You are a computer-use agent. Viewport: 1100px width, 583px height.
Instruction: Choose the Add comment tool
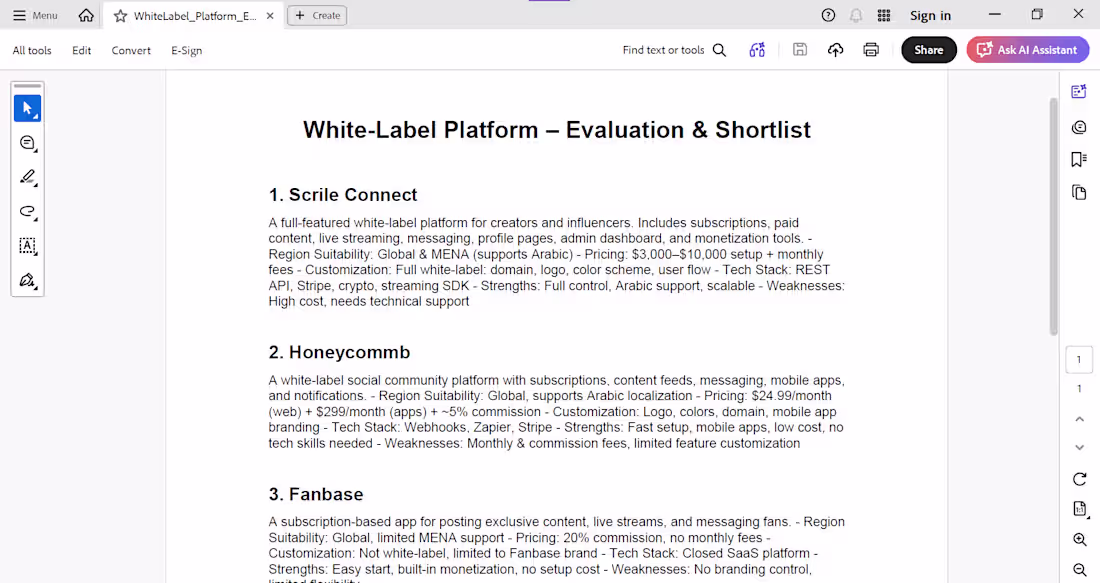coord(27,143)
